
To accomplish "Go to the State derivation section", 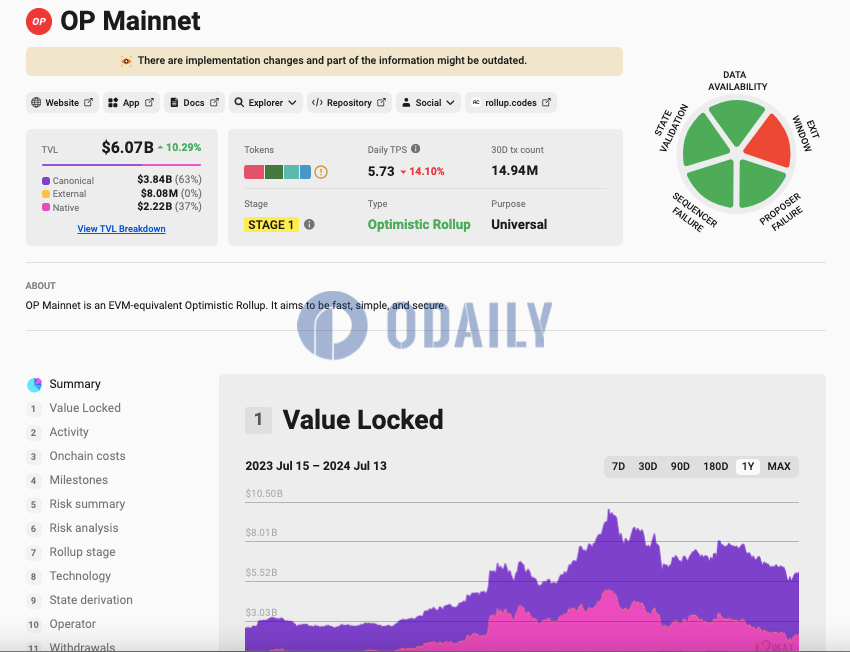I will pyautogui.click(x=91, y=600).
